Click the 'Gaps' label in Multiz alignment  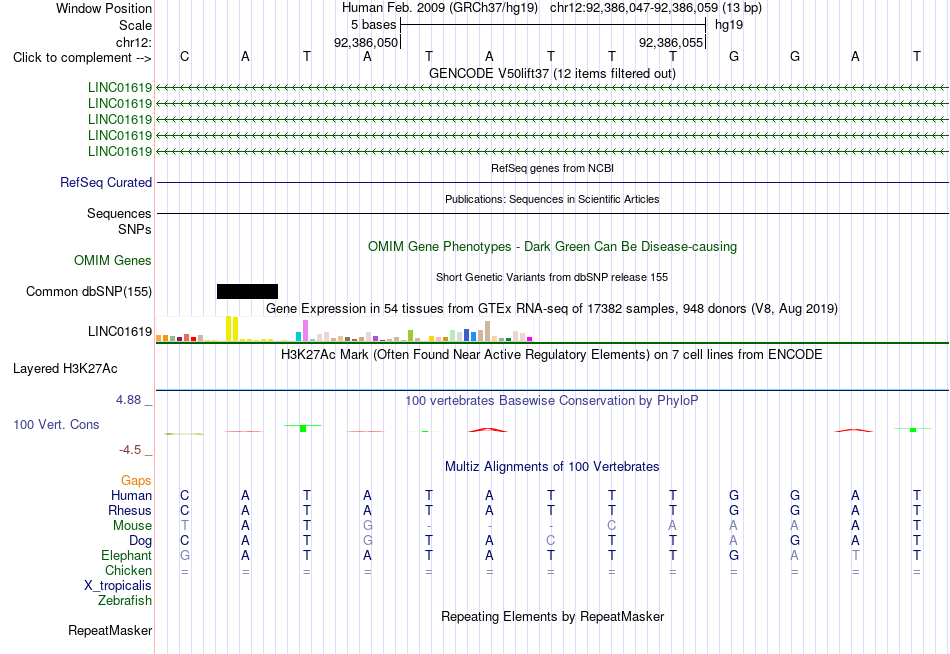click(136, 481)
